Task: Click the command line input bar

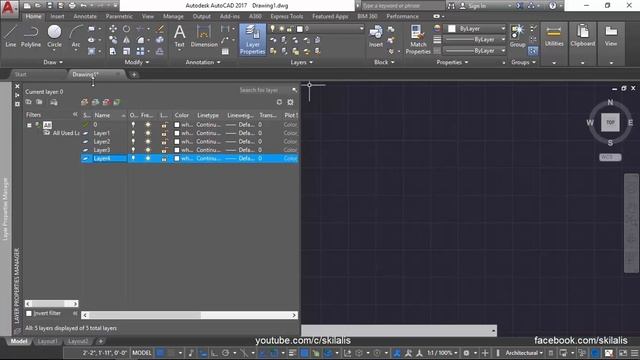Action: 399,330
